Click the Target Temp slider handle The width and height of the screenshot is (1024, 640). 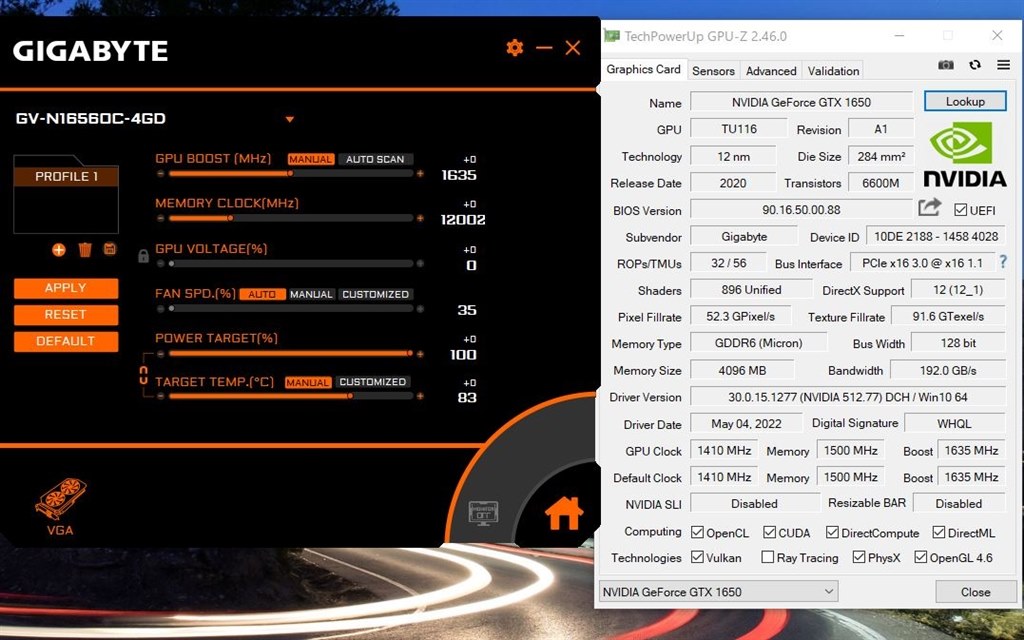point(350,396)
